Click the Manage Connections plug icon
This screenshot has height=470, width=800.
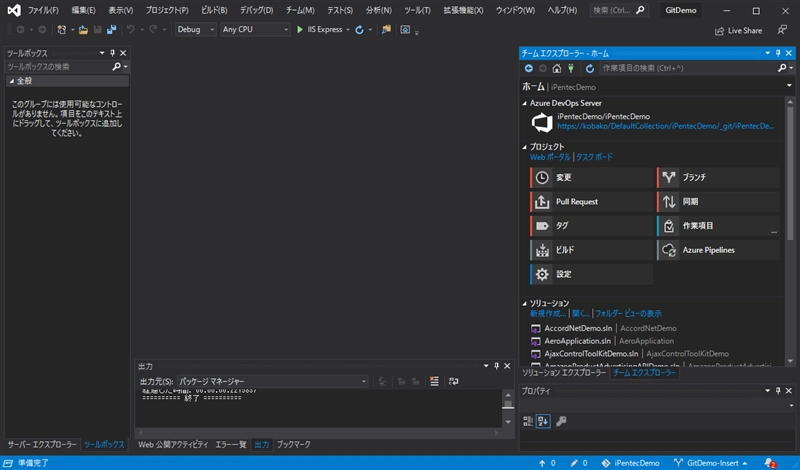point(571,68)
